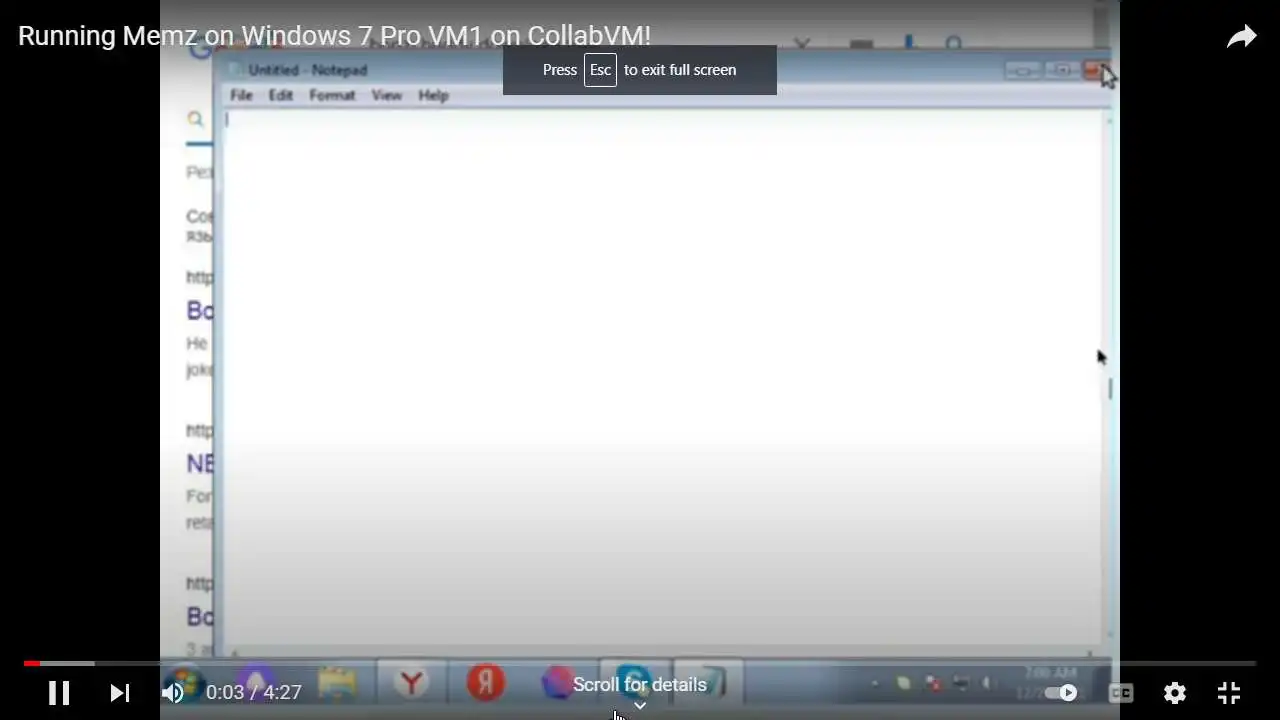Click the 0:03 / 4:27 time display
Image resolution: width=1280 pixels, height=720 pixels.
[x=254, y=692]
